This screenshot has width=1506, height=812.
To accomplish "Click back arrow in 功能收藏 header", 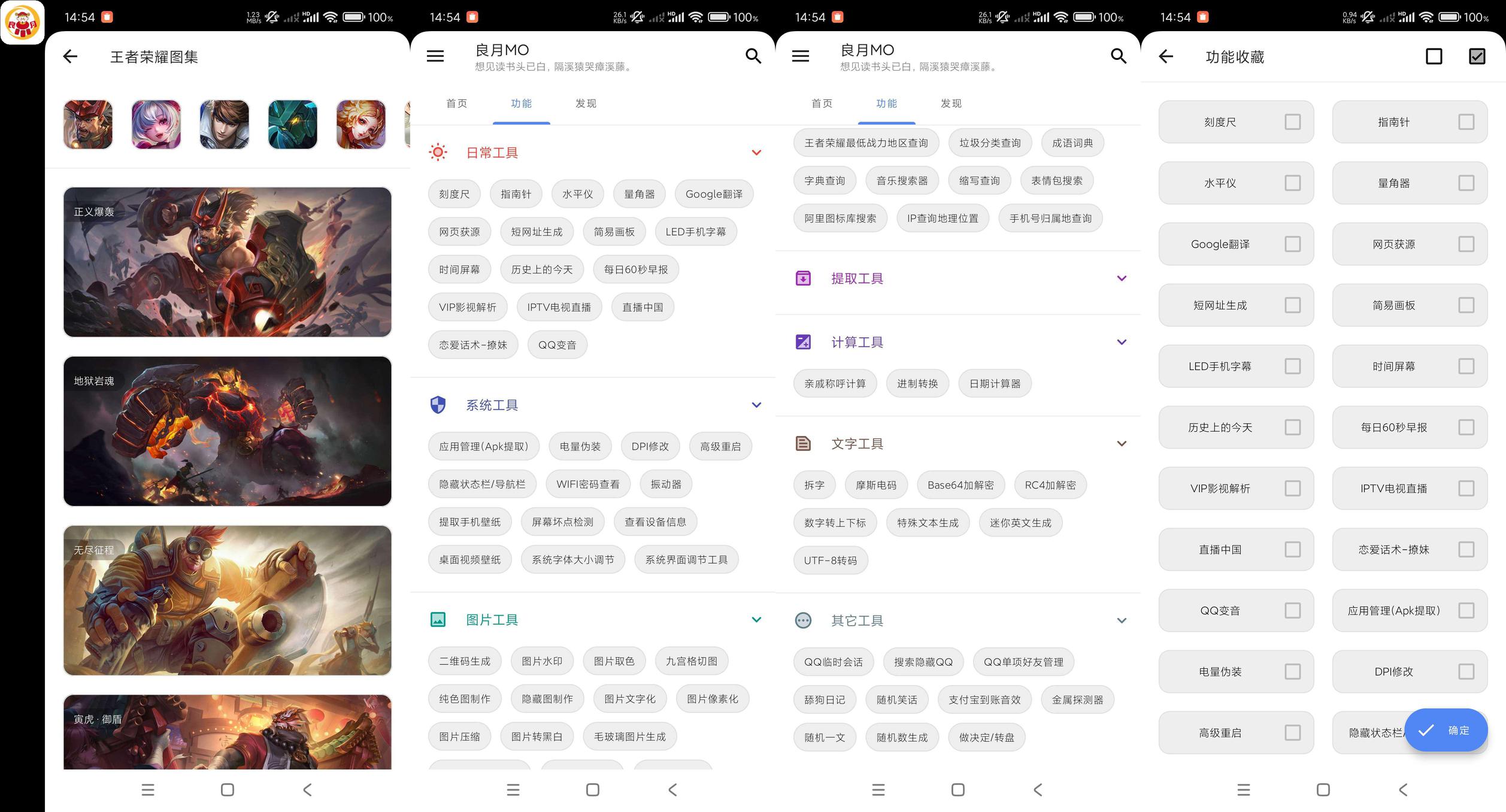I will point(1165,56).
